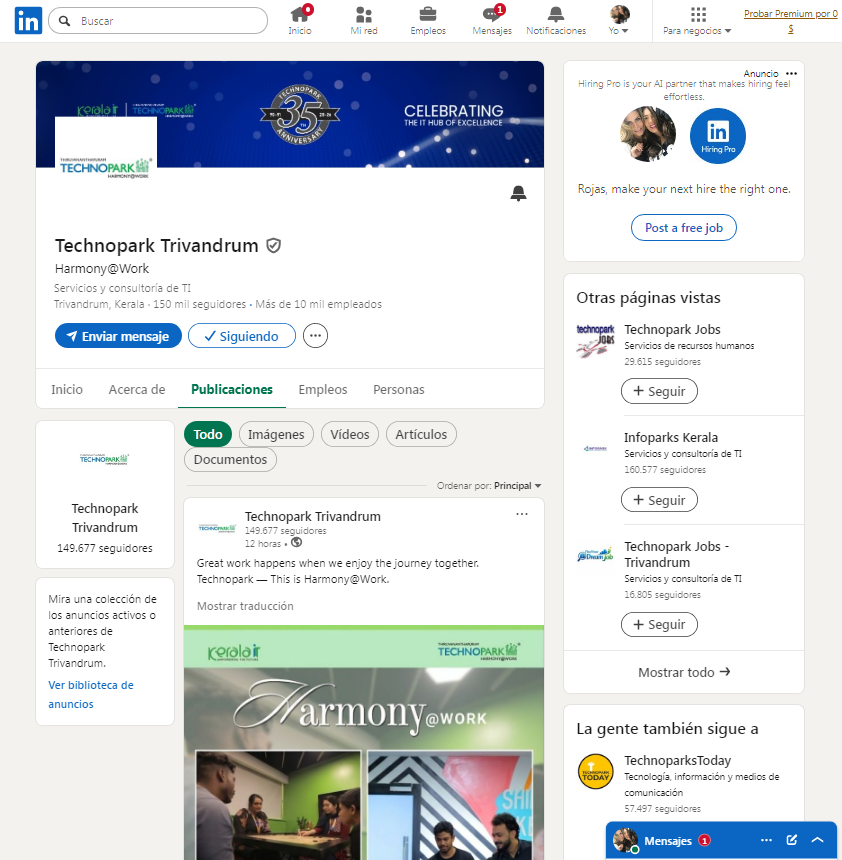
Task: Click the Technopark Jobs logo
Action: [x=595, y=341]
